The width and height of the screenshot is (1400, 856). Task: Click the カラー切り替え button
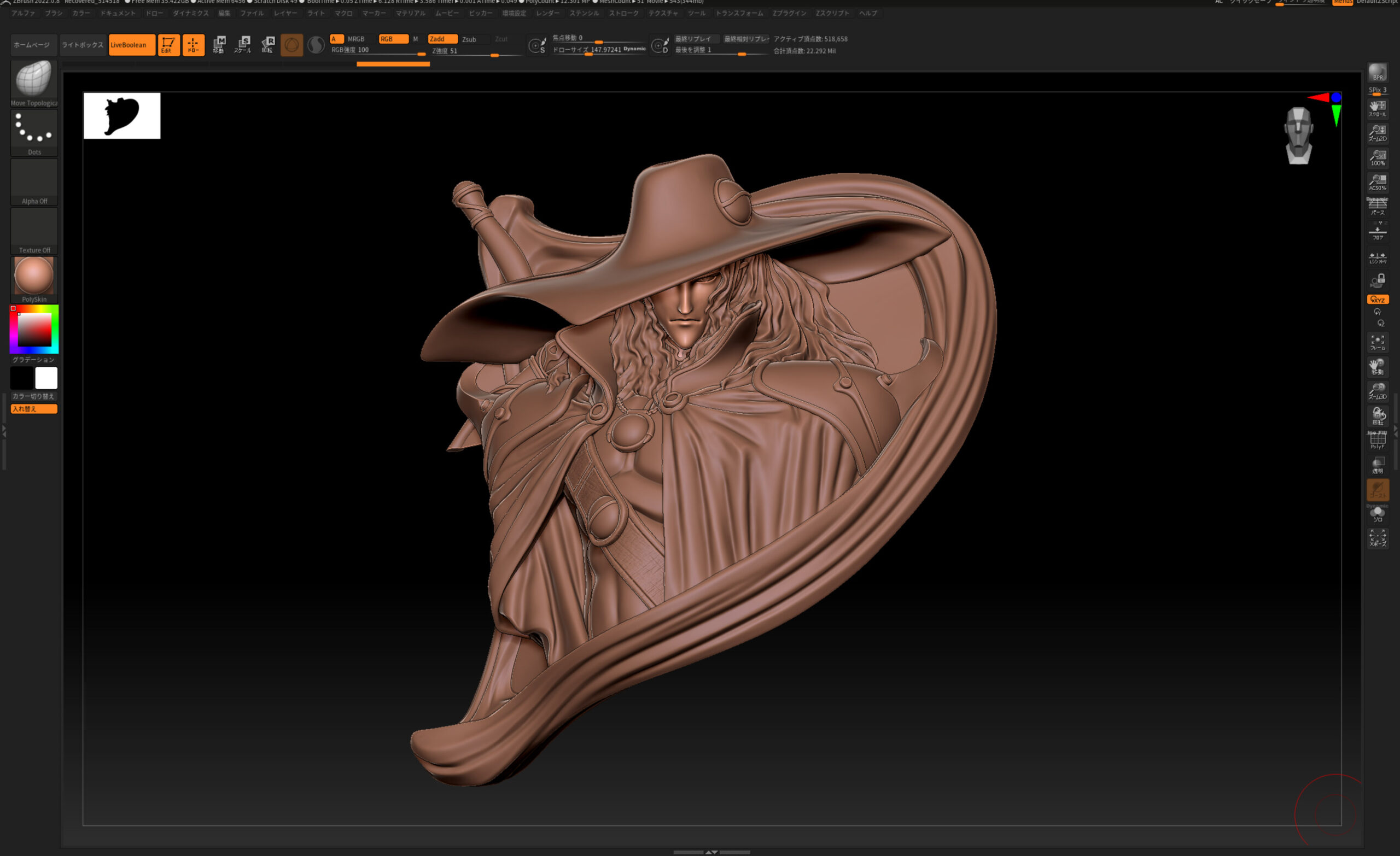click(x=34, y=396)
